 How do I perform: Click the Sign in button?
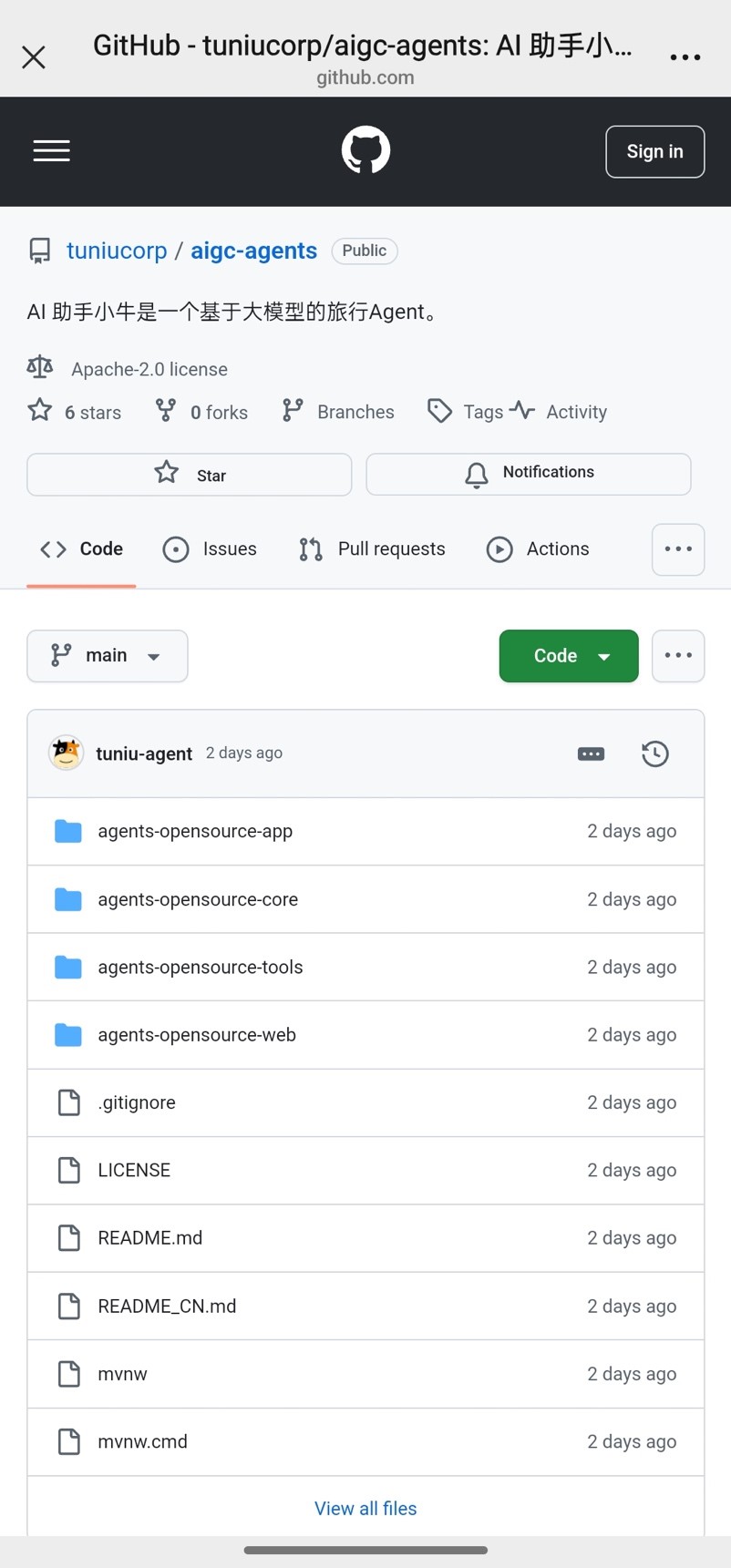[654, 151]
